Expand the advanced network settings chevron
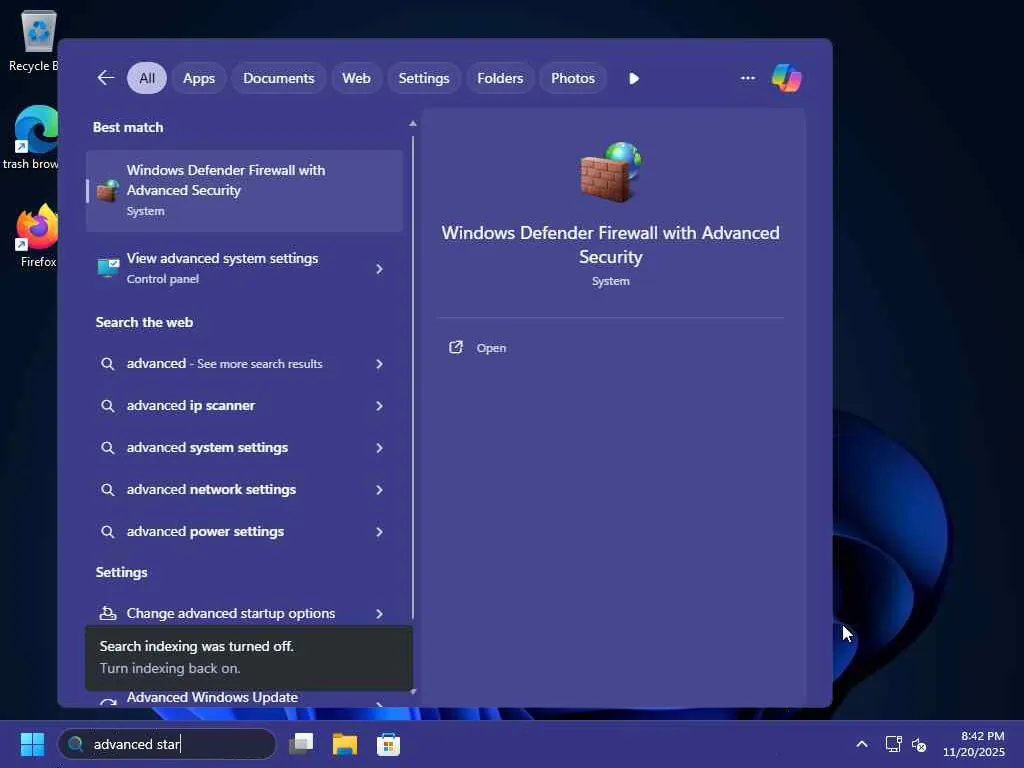Image resolution: width=1024 pixels, height=768 pixels. pyautogui.click(x=379, y=490)
